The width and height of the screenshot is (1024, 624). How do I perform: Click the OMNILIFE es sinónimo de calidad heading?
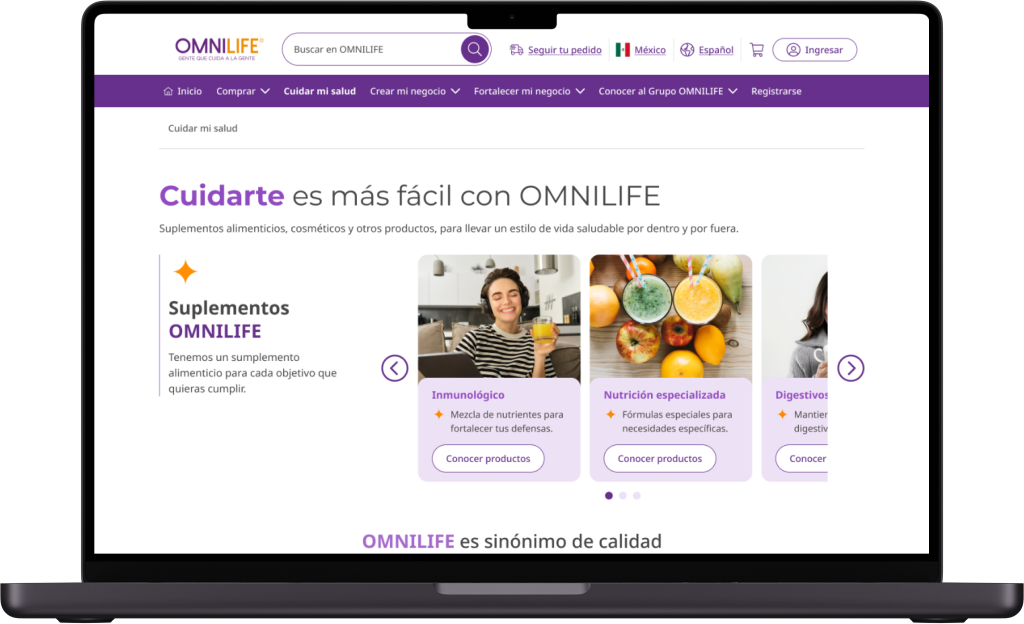511,542
